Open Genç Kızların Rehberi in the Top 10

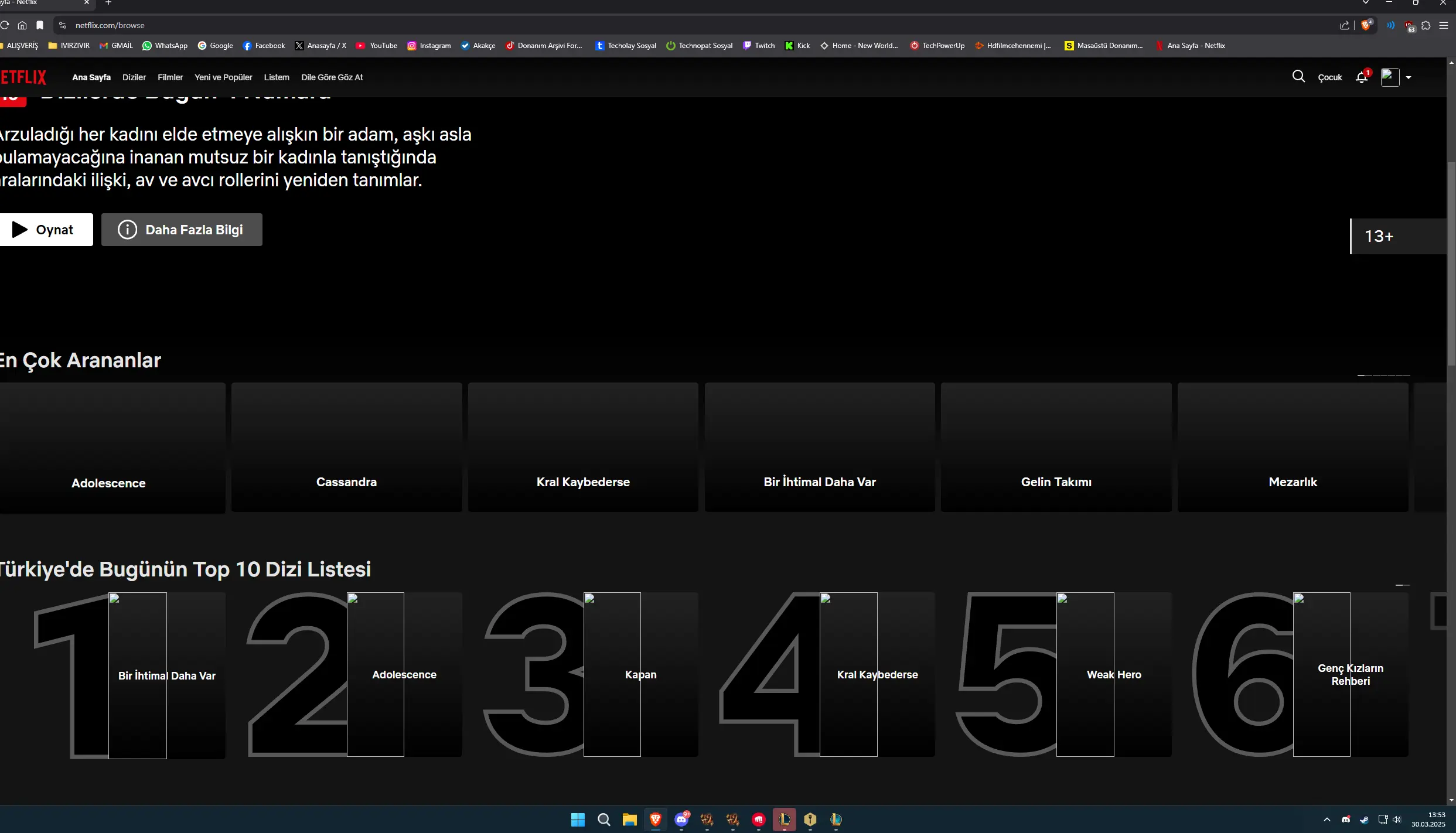(x=1351, y=674)
